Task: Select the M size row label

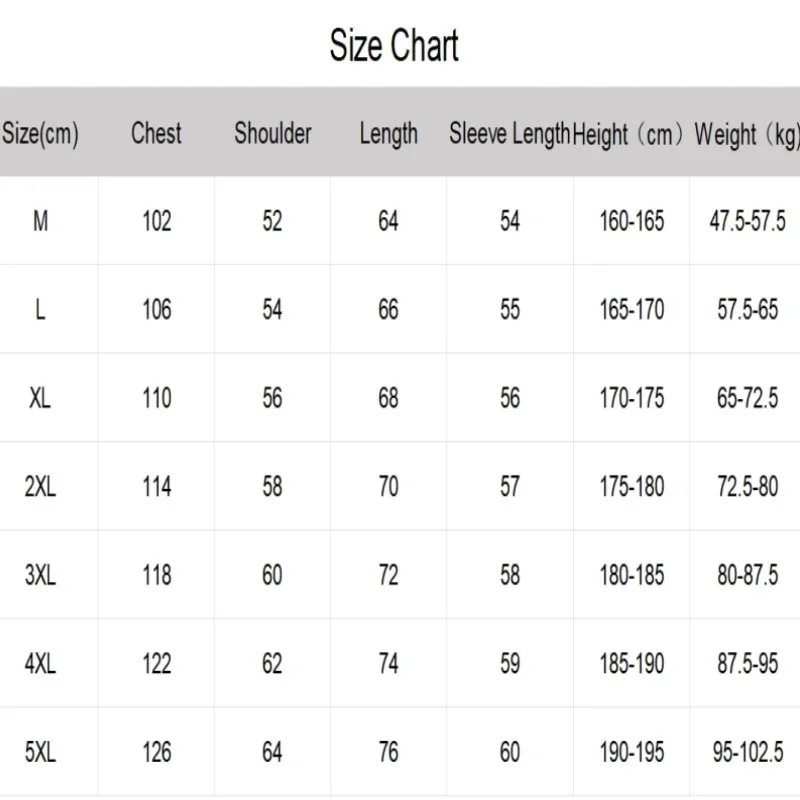Action: (40, 221)
